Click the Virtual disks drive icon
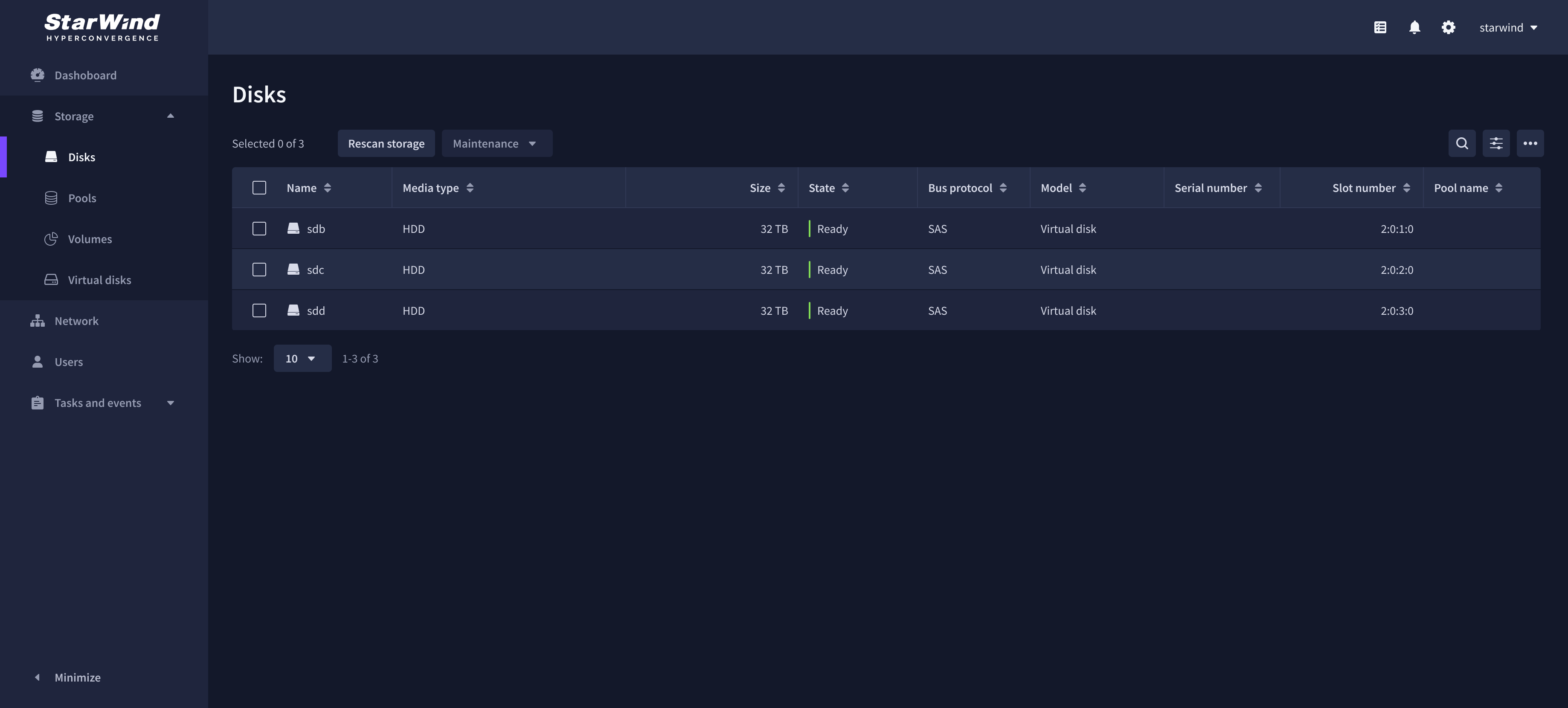This screenshot has height=708, width=1568. (x=51, y=279)
